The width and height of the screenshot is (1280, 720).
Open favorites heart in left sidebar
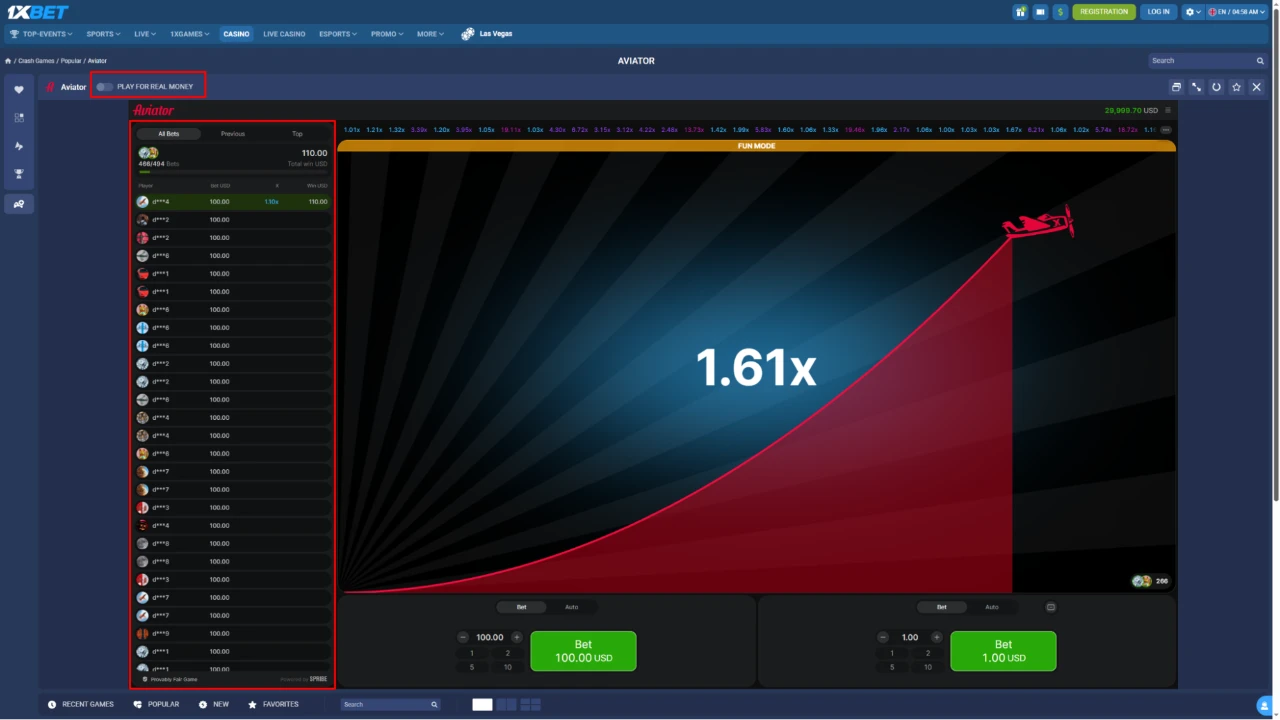tap(19, 90)
